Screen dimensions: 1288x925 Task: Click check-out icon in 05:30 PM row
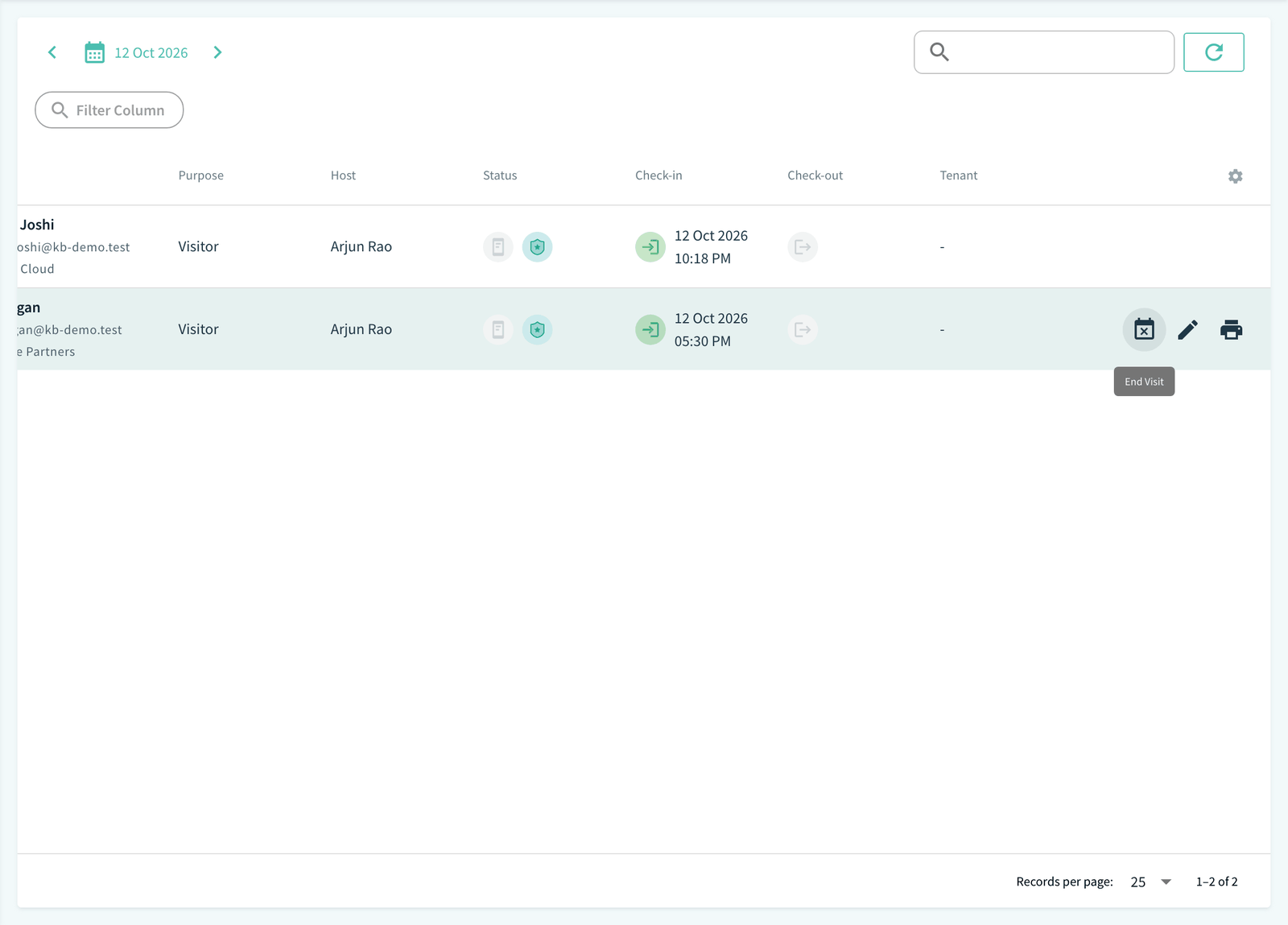coord(803,329)
